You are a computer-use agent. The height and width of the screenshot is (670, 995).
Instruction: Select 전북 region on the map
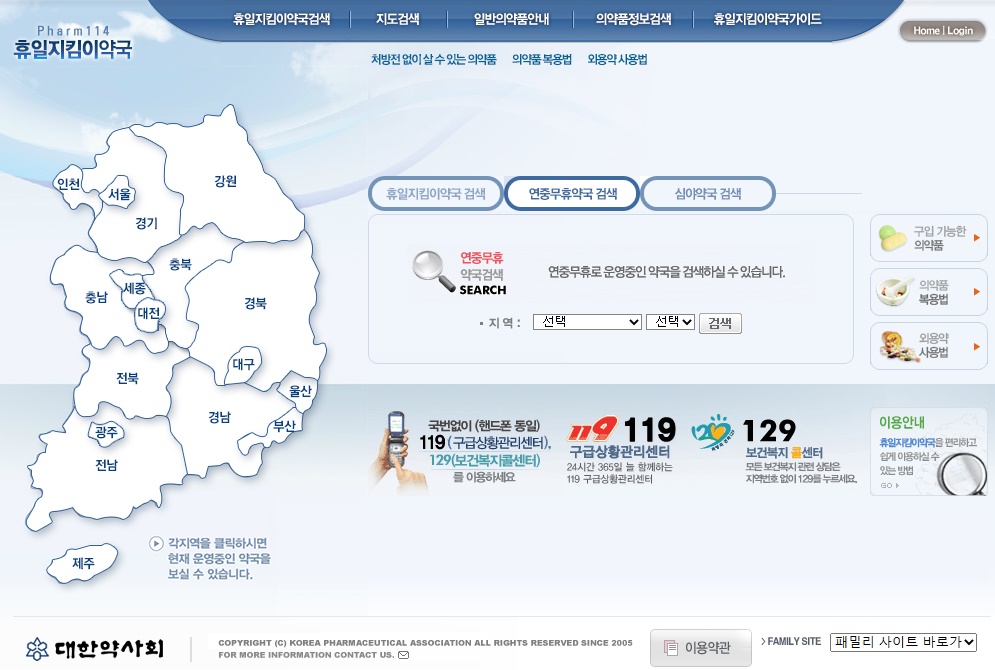coord(127,379)
